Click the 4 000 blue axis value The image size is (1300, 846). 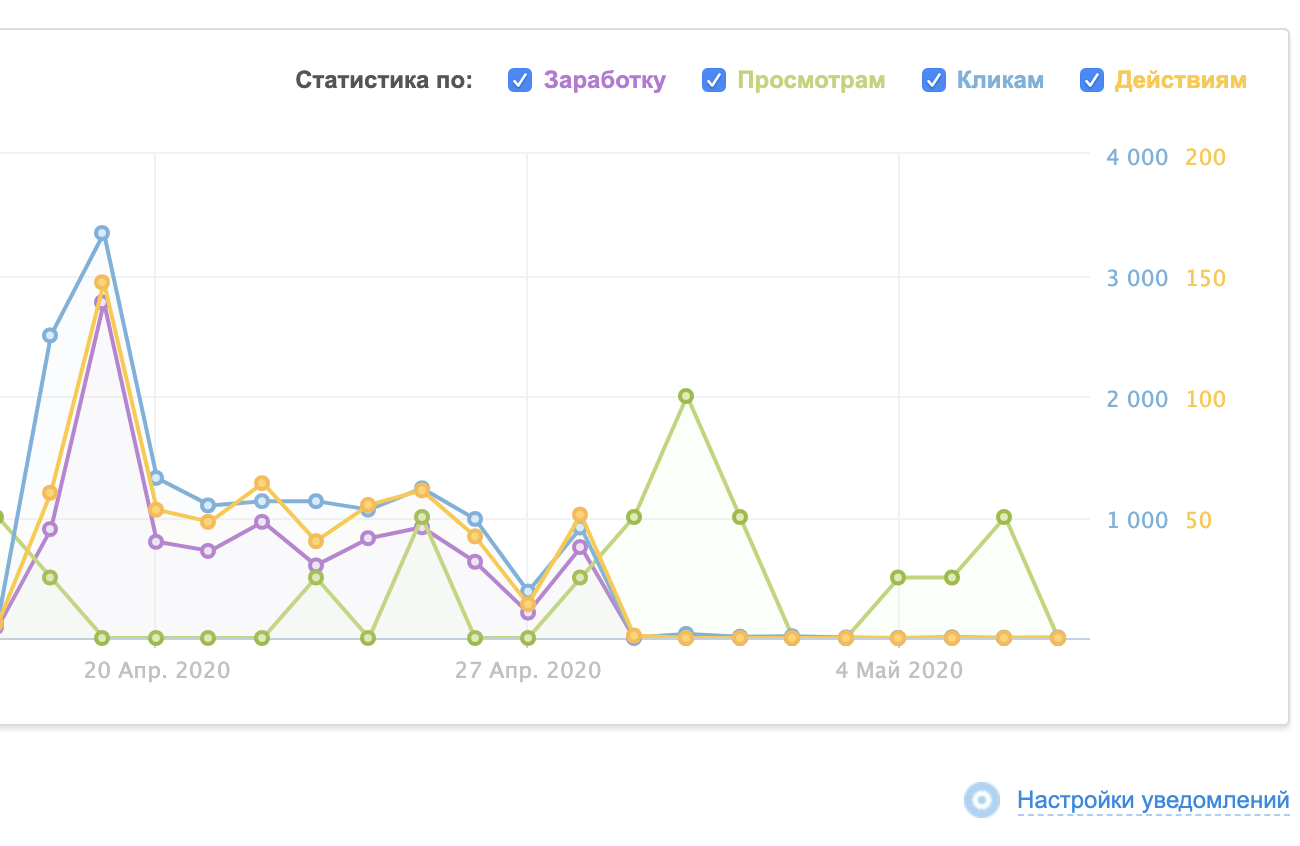1137,158
